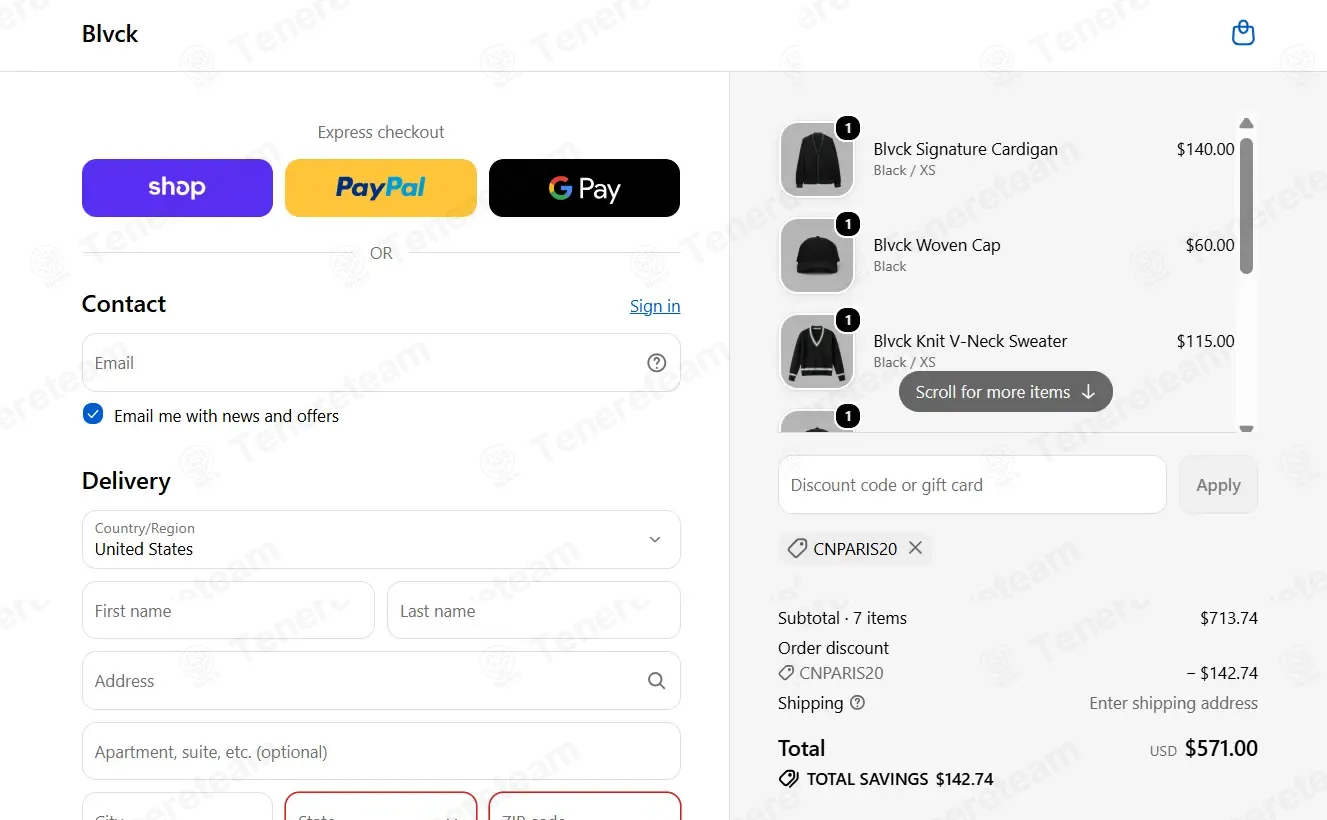The image size is (1327, 820).
Task: Focus the First name field
Action: tap(228, 610)
